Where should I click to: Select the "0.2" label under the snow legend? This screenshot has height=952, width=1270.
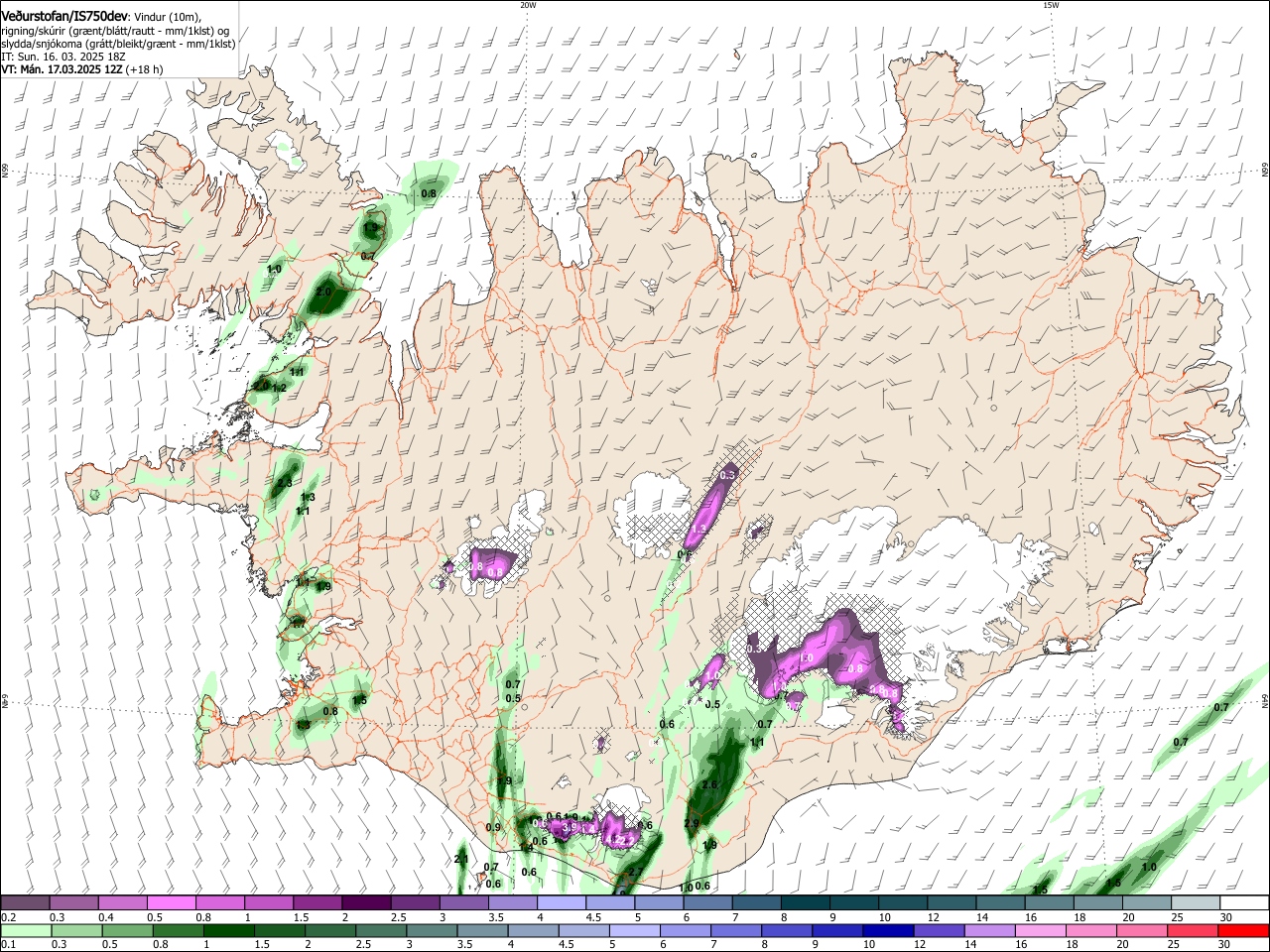point(7,917)
